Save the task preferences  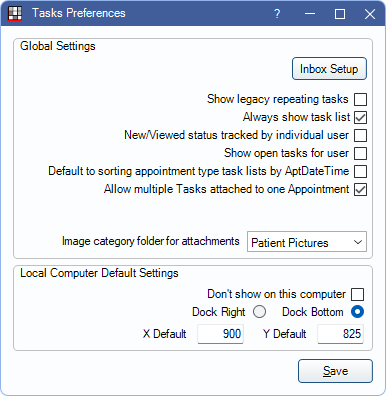[x=335, y=371]
